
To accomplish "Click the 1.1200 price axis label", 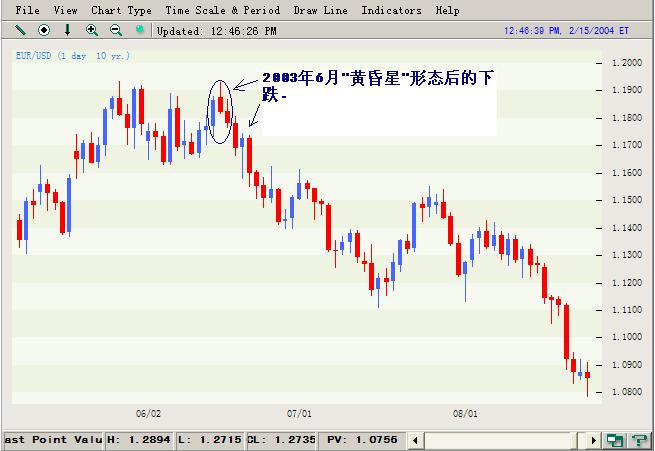I will (x=627, y=283).
